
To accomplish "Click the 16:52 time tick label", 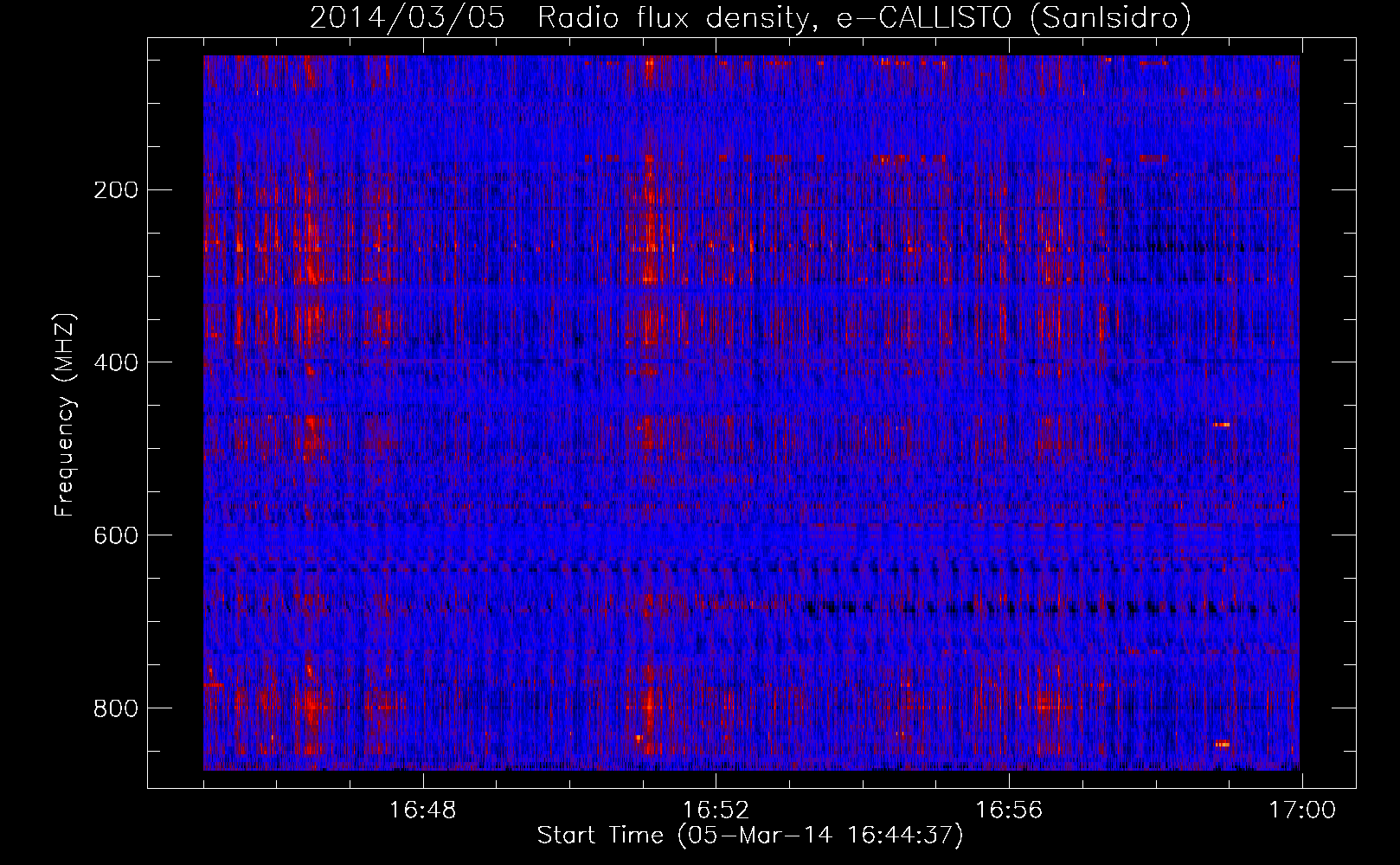I will coord(716,811).
